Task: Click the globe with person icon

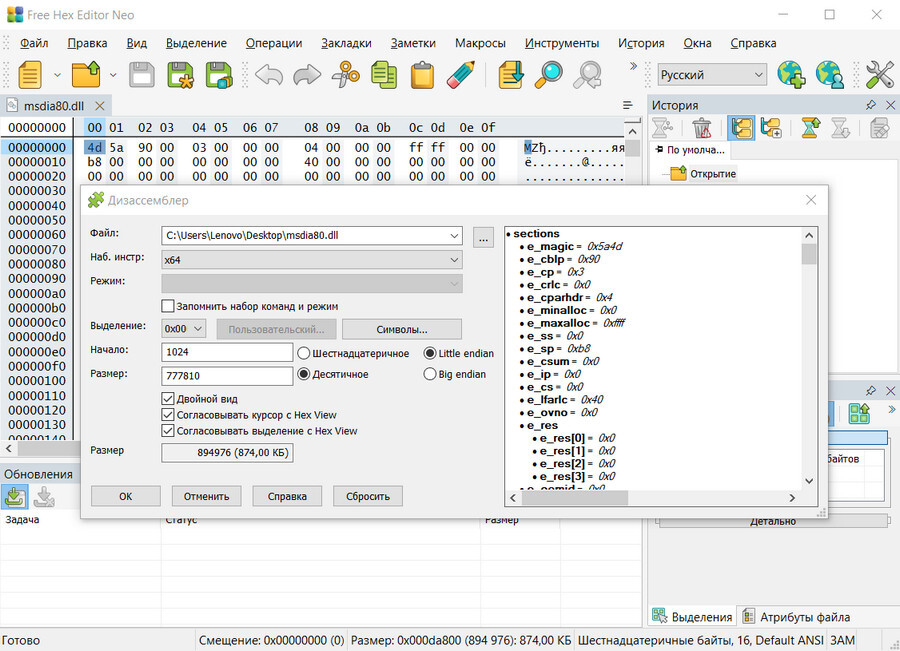Action: pyautogui.click(x=829, y=75)
